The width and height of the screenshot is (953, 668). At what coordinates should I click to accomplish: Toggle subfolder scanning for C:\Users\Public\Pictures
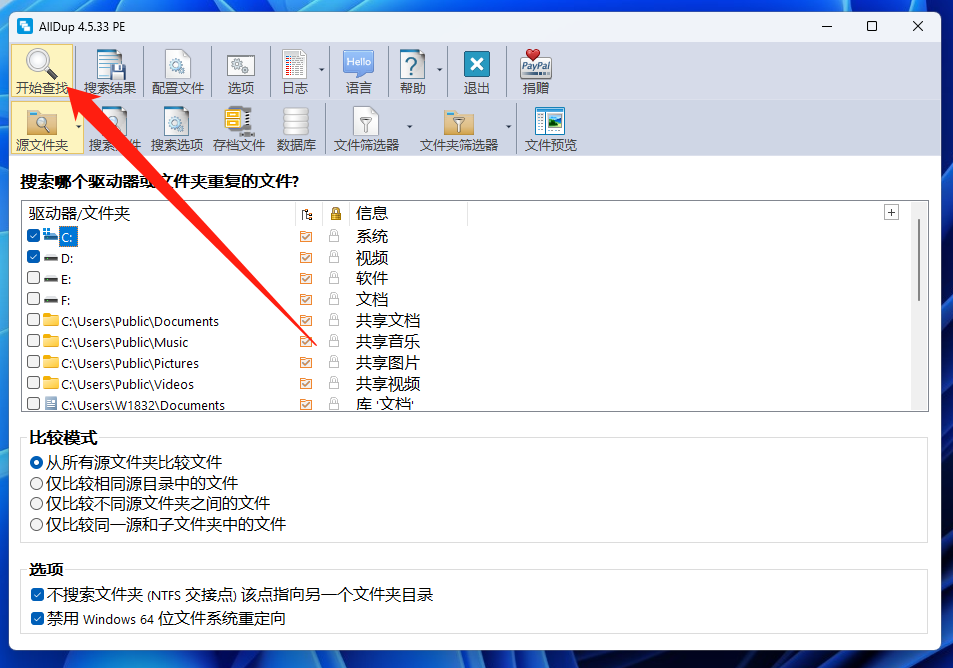[x=306, y=363]
